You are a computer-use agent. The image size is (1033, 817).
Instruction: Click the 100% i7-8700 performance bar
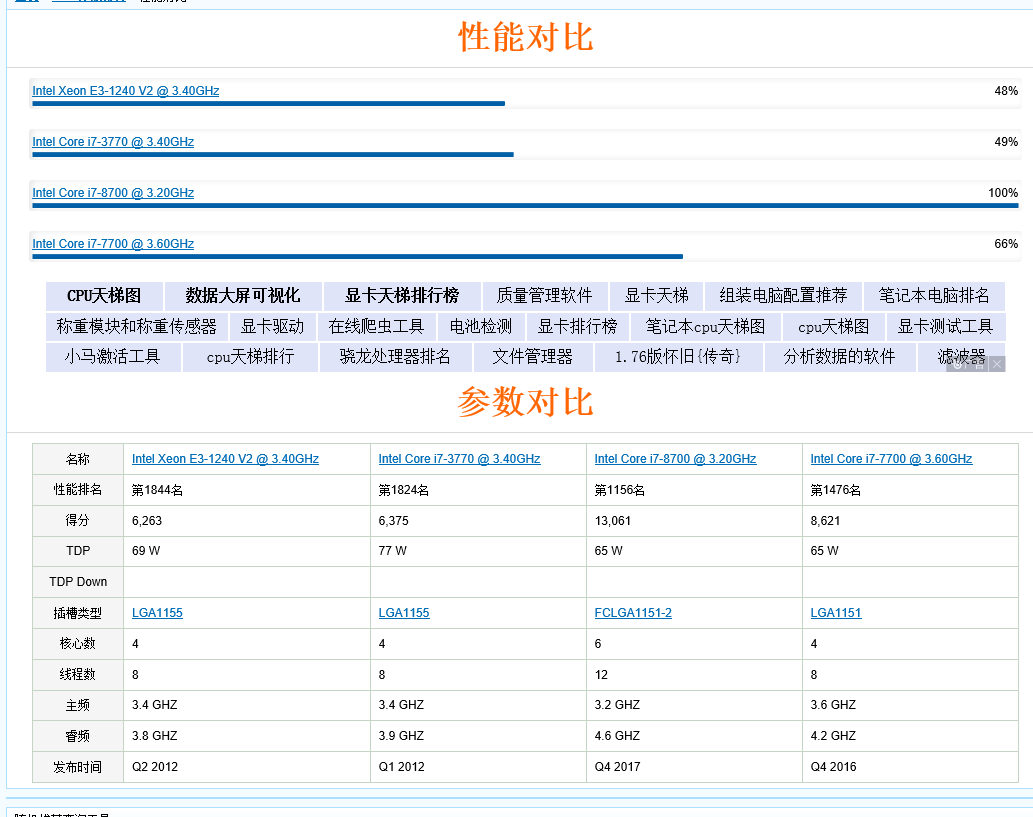[525, 206]
